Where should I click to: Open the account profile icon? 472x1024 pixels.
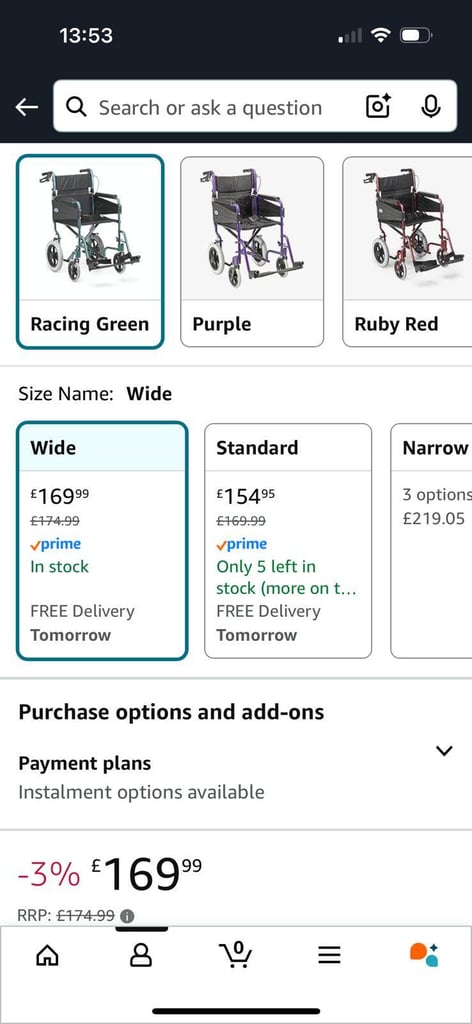pos(141,955)
